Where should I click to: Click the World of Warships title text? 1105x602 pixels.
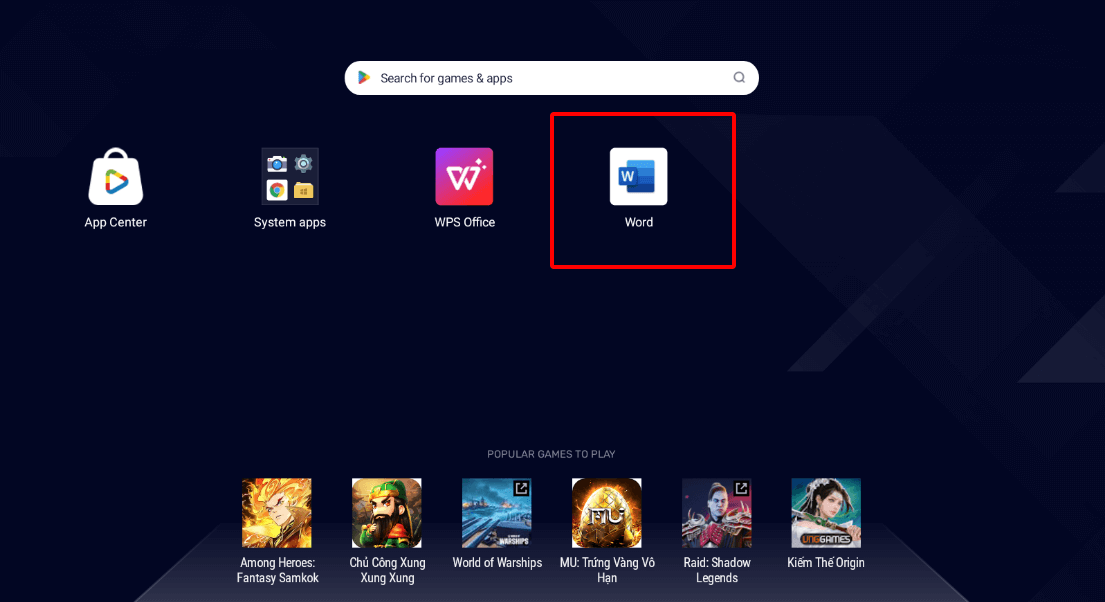click(497, 563)
